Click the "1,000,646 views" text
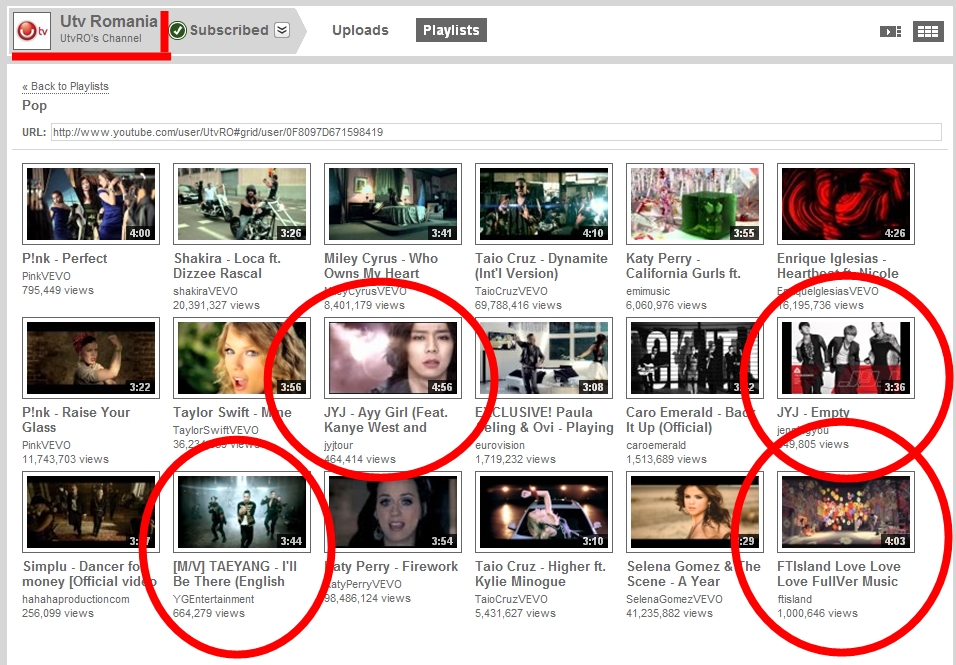This screenshot has height=665, width=956. [x=818, y=613]
